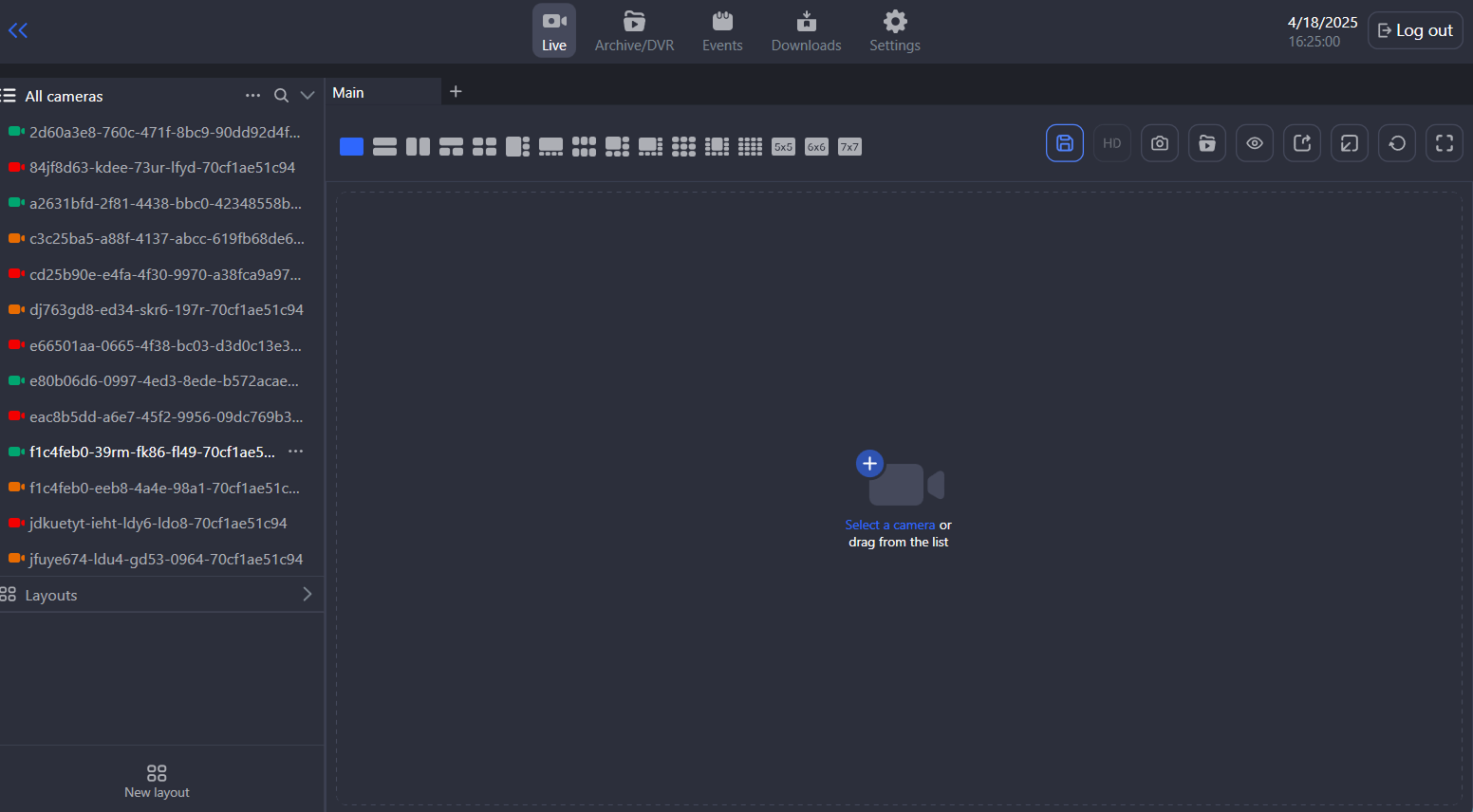1473x812 pixels.
Task: Click the save layout icon
Action: point(1064,143)
